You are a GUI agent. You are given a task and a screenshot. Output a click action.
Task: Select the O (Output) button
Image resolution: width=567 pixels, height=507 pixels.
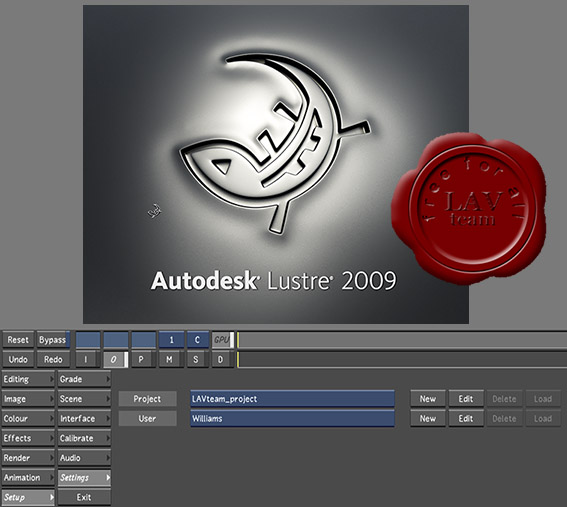pyautogui.click(x=115, y=359)
